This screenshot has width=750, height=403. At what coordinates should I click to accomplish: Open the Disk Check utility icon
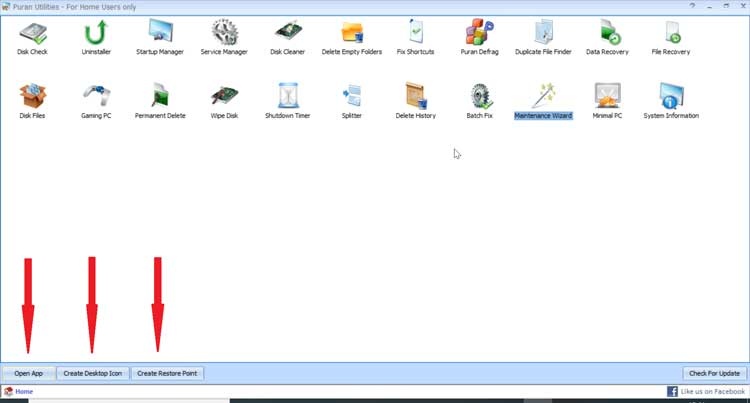(33, 33)
